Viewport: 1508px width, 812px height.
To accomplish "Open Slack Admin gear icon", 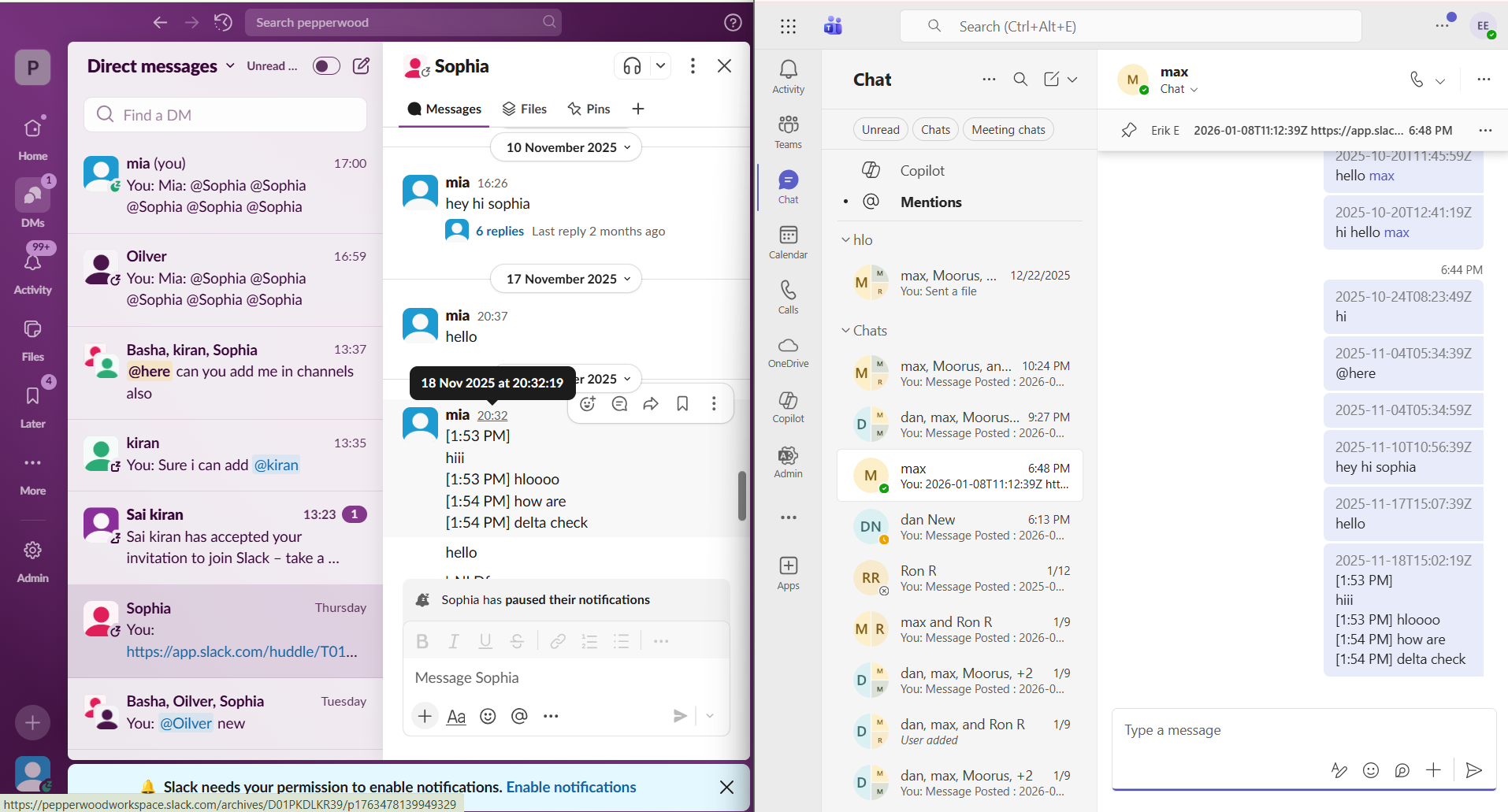I will tap(32, 561).
